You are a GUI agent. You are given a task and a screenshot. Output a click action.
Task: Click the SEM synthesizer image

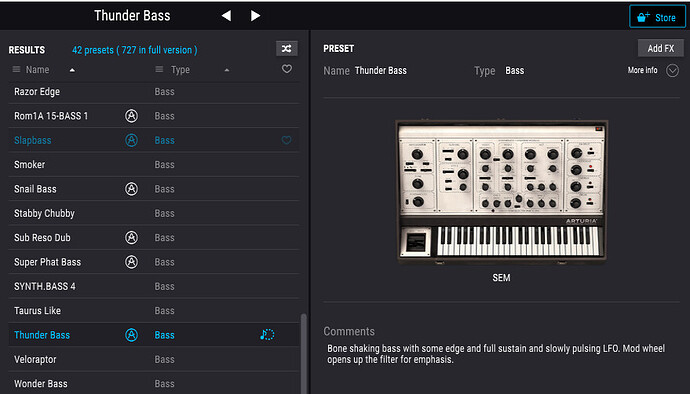501,191
